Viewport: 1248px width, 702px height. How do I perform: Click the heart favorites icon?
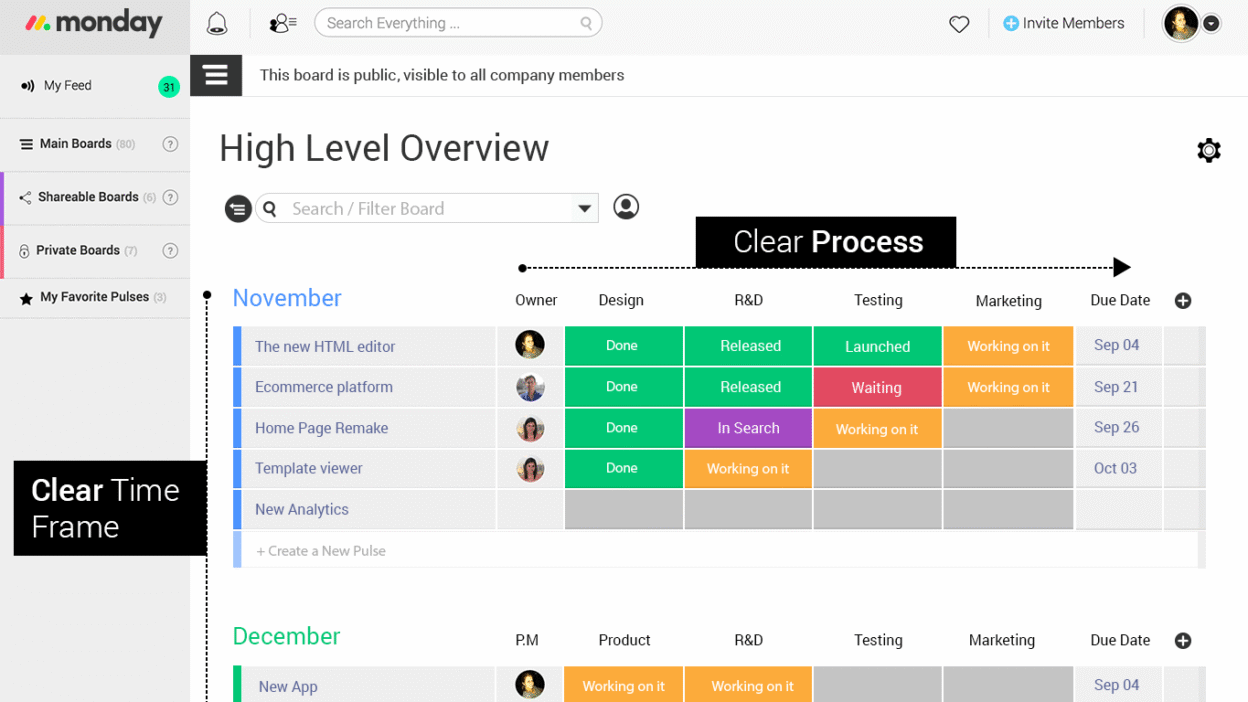[959, 24]
